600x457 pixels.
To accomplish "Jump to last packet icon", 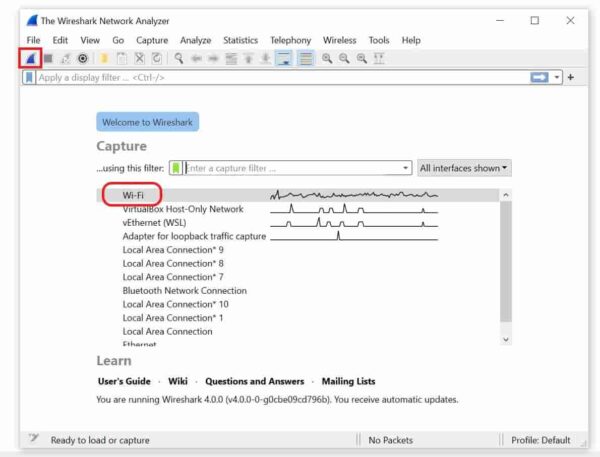I will 266,59.
